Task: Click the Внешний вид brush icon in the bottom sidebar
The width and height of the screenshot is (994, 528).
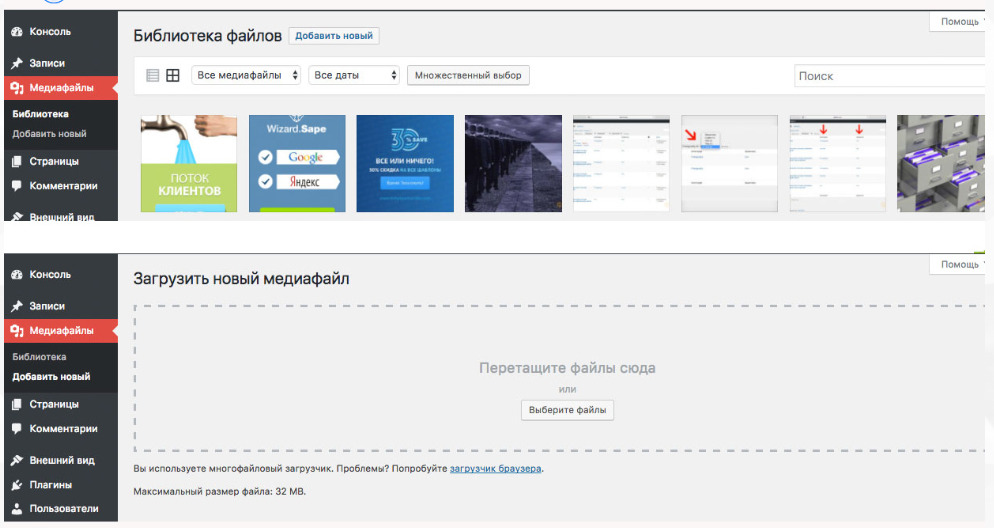Action: (17, 460)
